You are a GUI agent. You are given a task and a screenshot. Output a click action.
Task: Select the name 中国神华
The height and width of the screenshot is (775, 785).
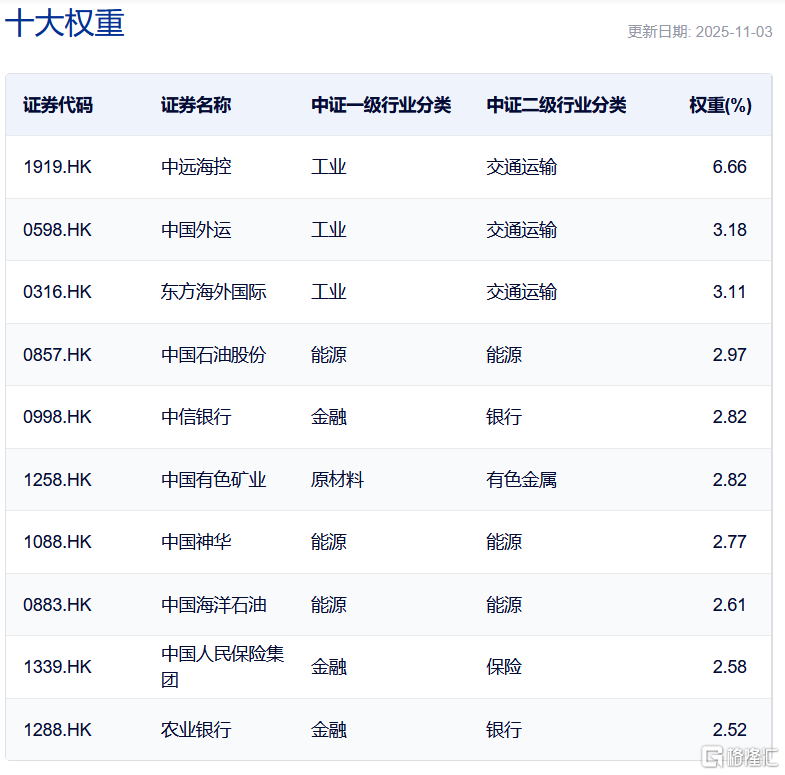pos(196,542)
